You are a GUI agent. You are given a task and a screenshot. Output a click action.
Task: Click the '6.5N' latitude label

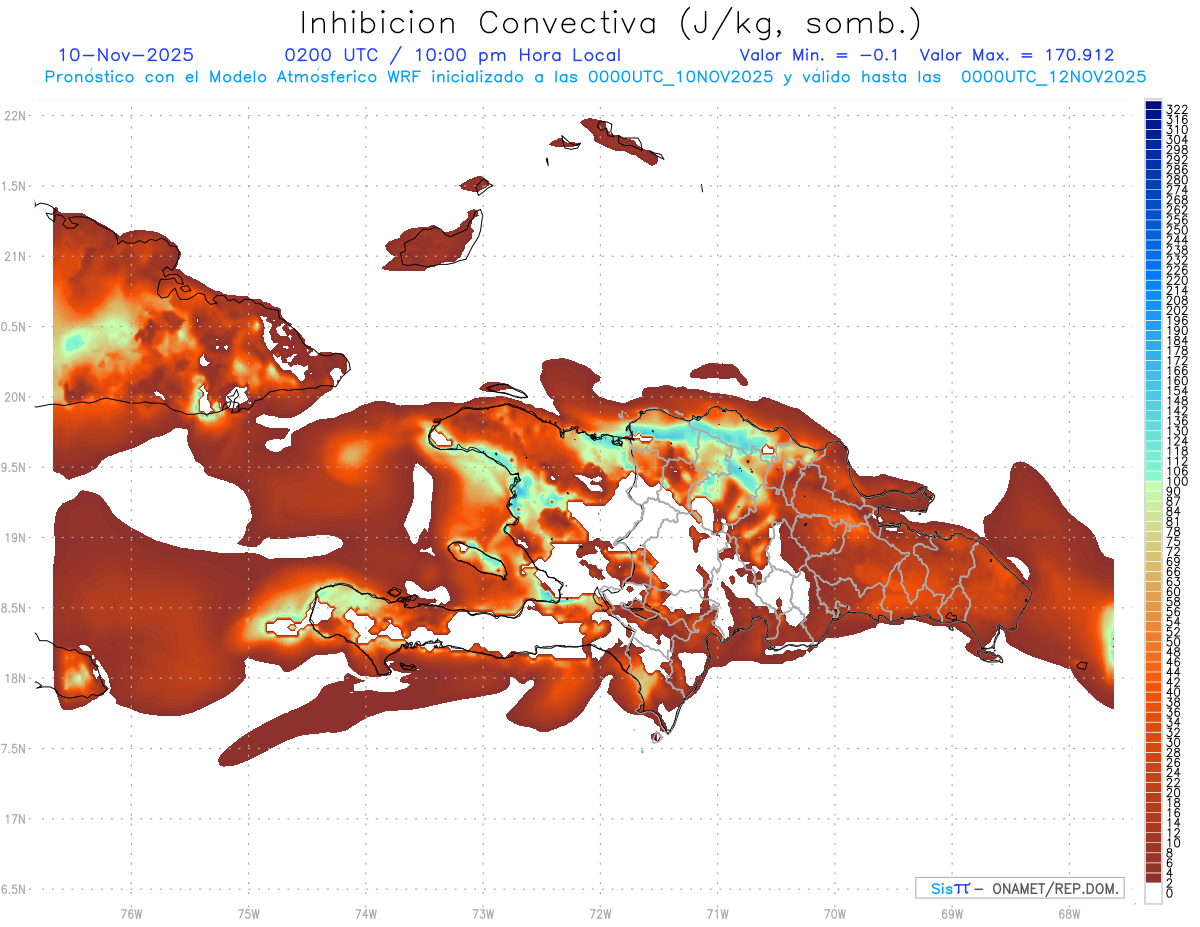point(15,889)
